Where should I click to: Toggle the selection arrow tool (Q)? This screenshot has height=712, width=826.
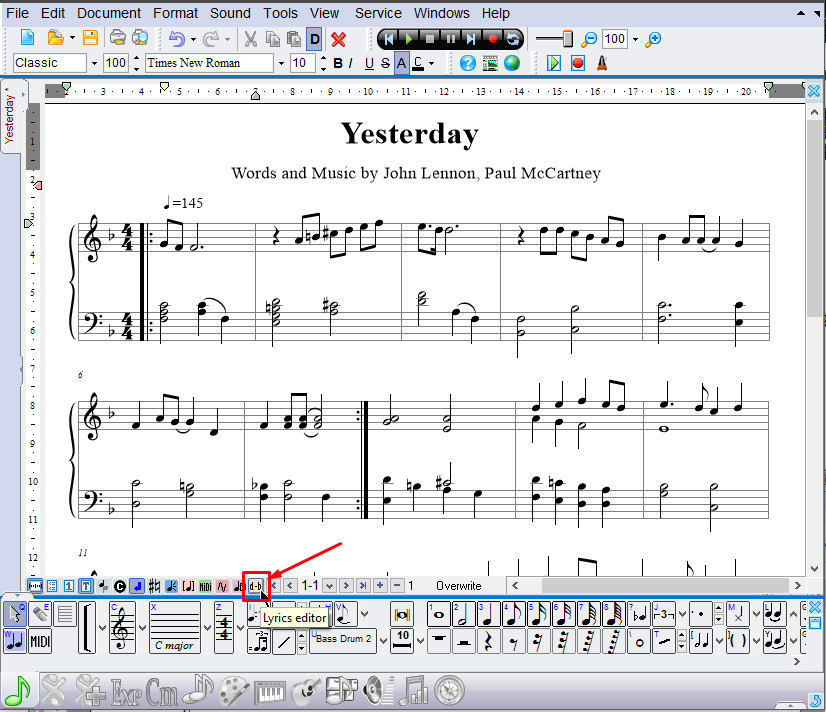point(15,614)
